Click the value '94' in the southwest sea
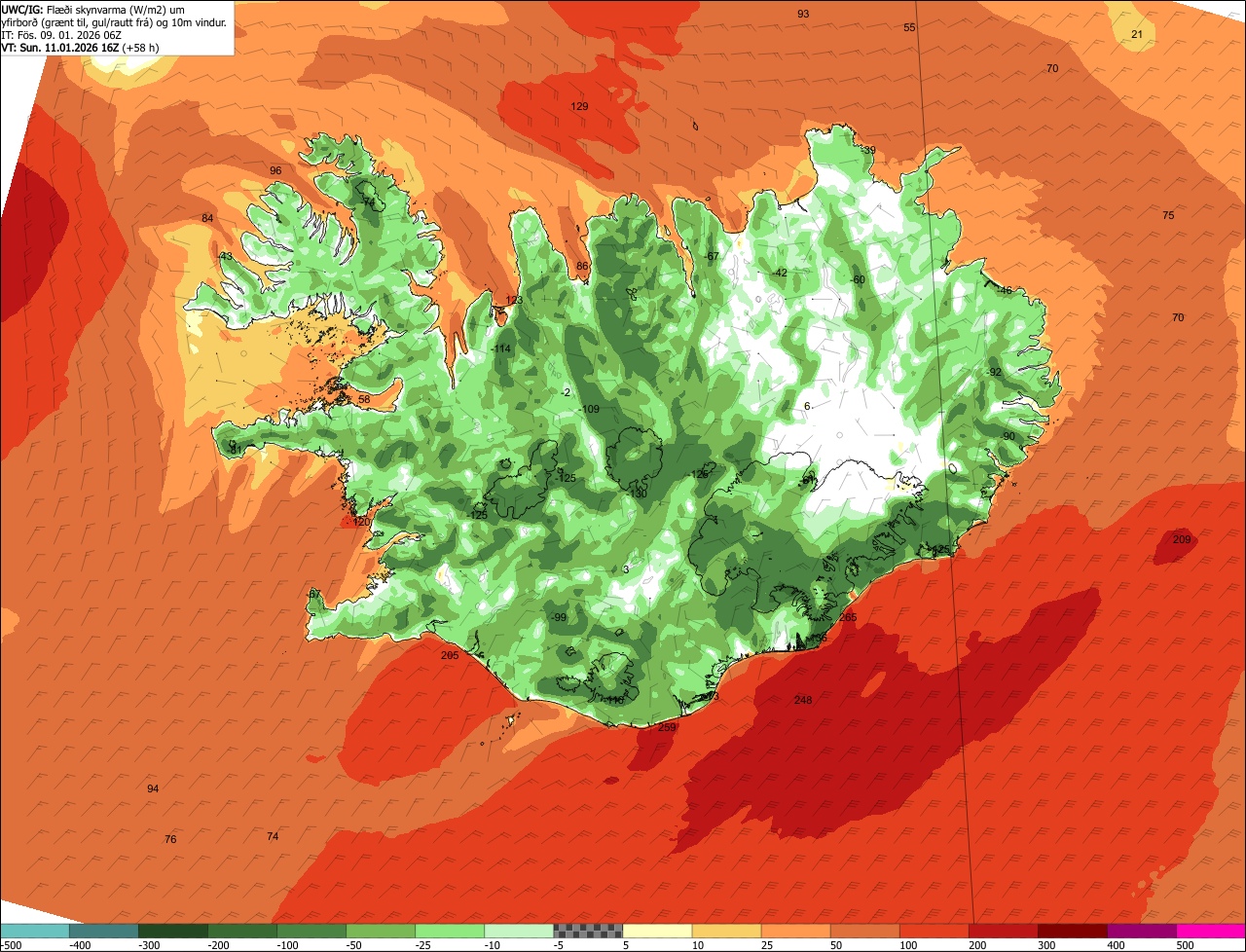 (153, 788)
